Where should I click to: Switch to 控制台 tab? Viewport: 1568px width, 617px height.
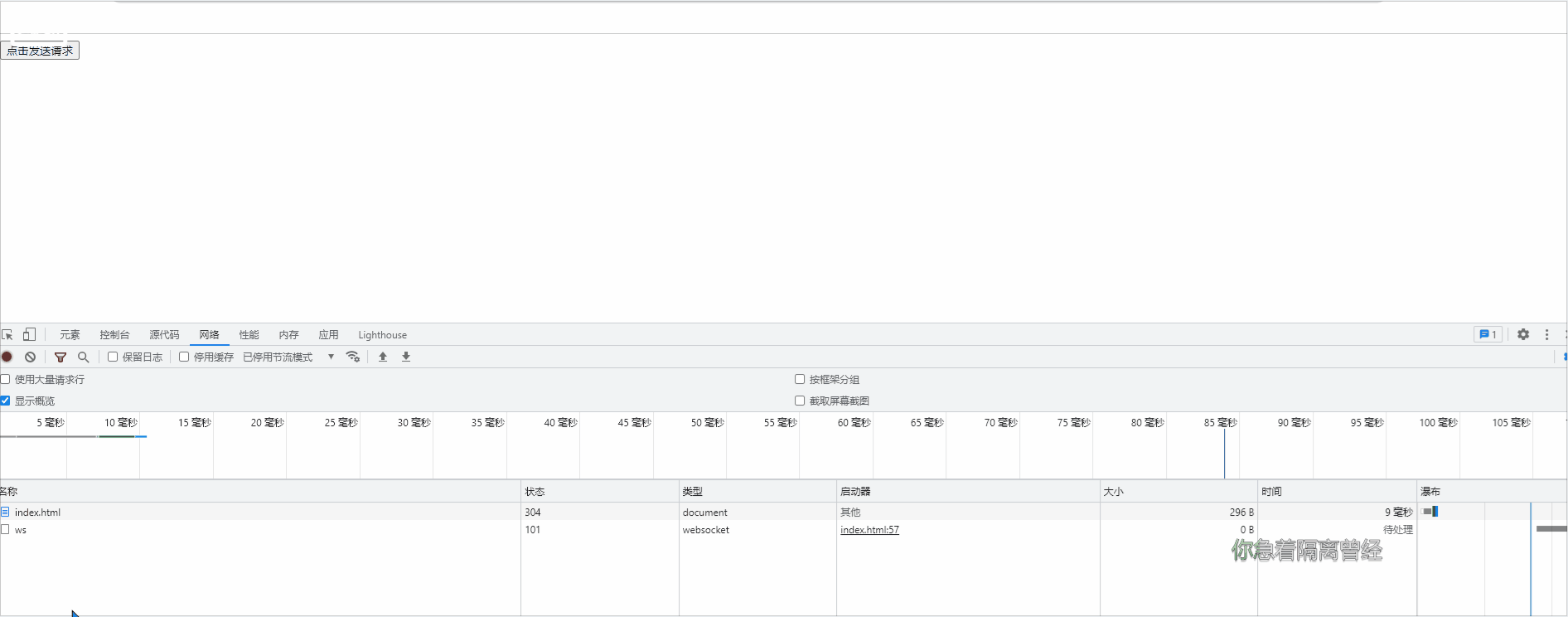point(114,335)
